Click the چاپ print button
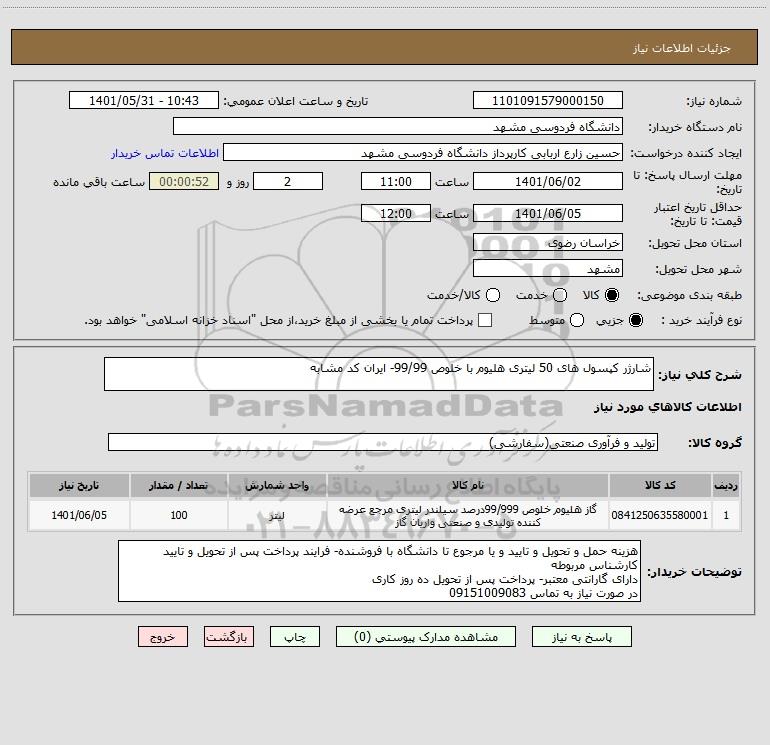Viewport: 770px width, 745px height. click(x=295, y=637)
